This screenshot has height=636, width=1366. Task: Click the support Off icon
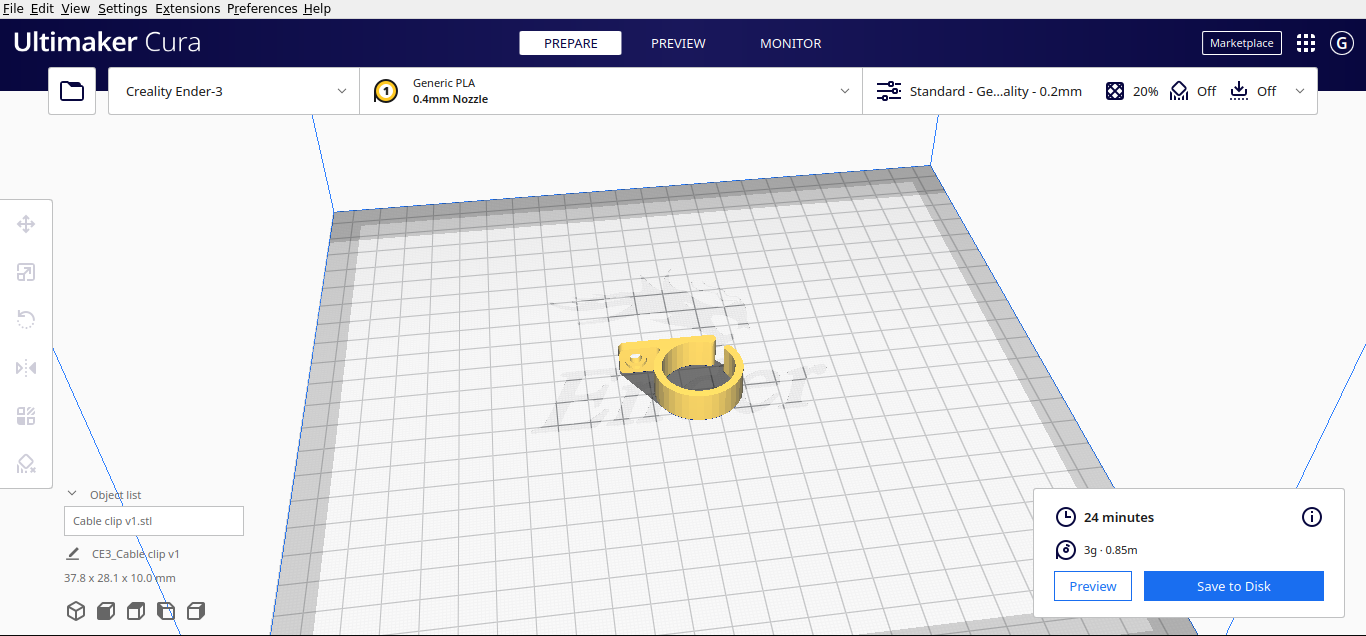[1179, 91]
